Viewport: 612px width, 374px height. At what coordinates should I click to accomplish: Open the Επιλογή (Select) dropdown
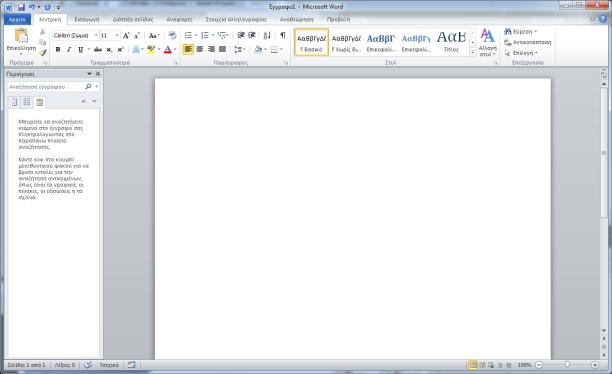522,53
